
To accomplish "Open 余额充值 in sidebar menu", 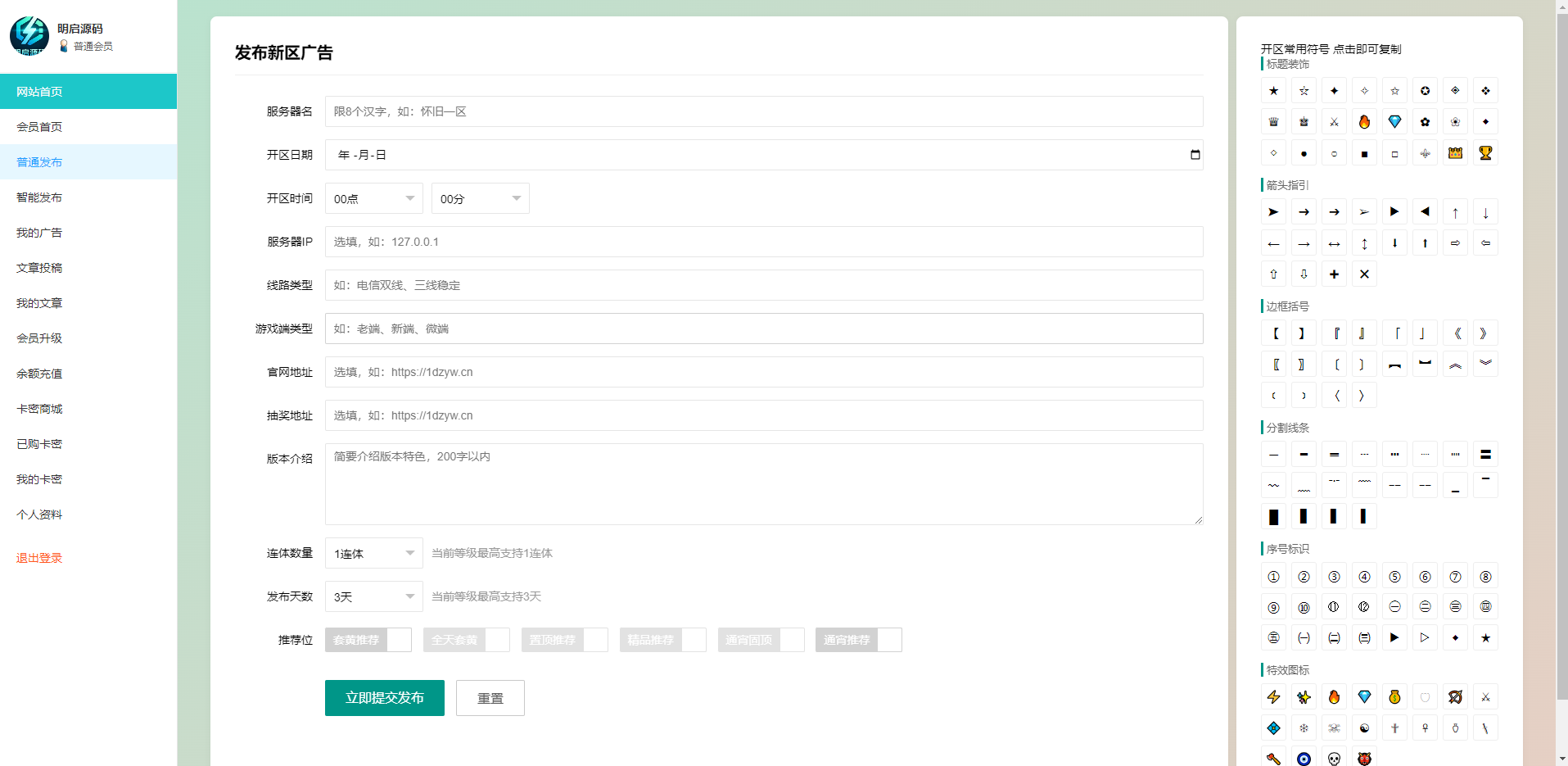I will coord(88,374).
